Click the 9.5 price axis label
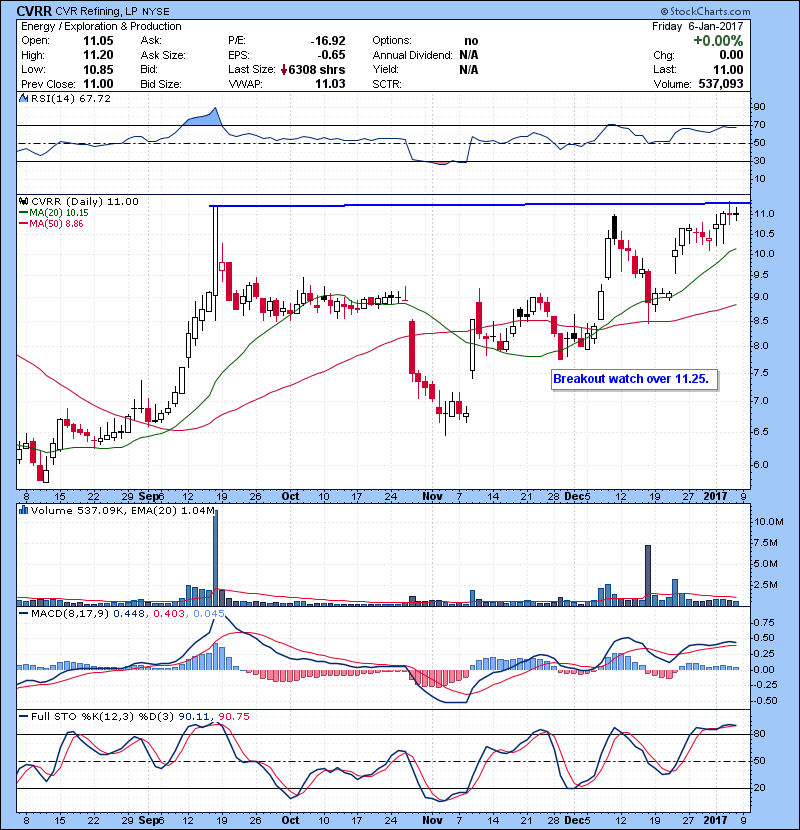This screenshot has height=830, width=800. (761, 275)
